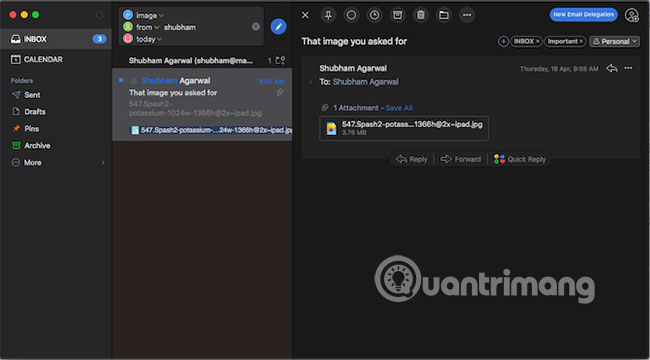Click the unread blue dot on Shubham email
This screenshot has height=360, width=650.
pos(121,80)
